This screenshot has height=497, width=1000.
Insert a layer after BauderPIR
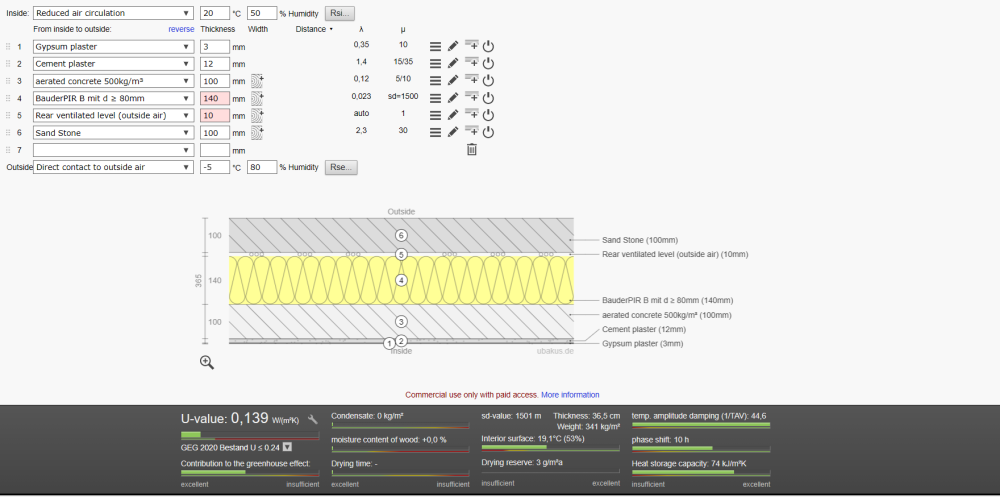tap(471, 98)
